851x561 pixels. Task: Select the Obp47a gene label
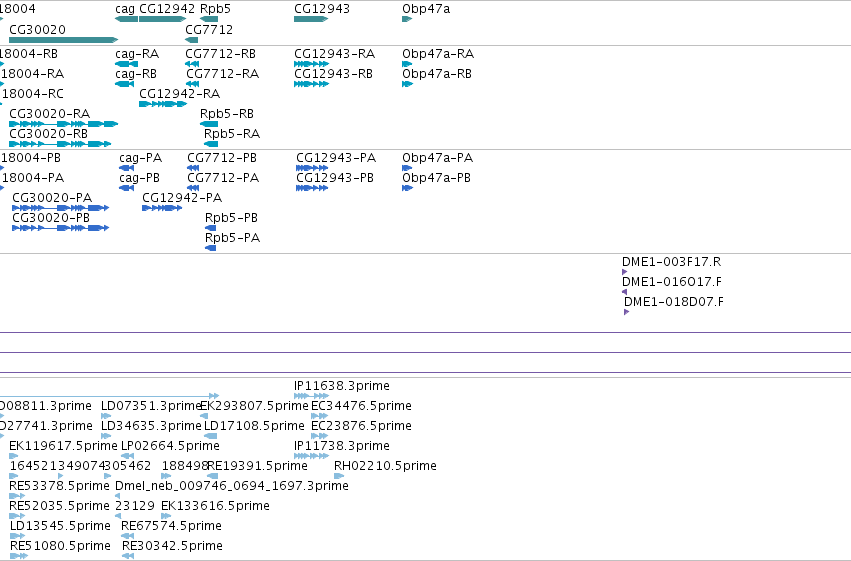426,9
